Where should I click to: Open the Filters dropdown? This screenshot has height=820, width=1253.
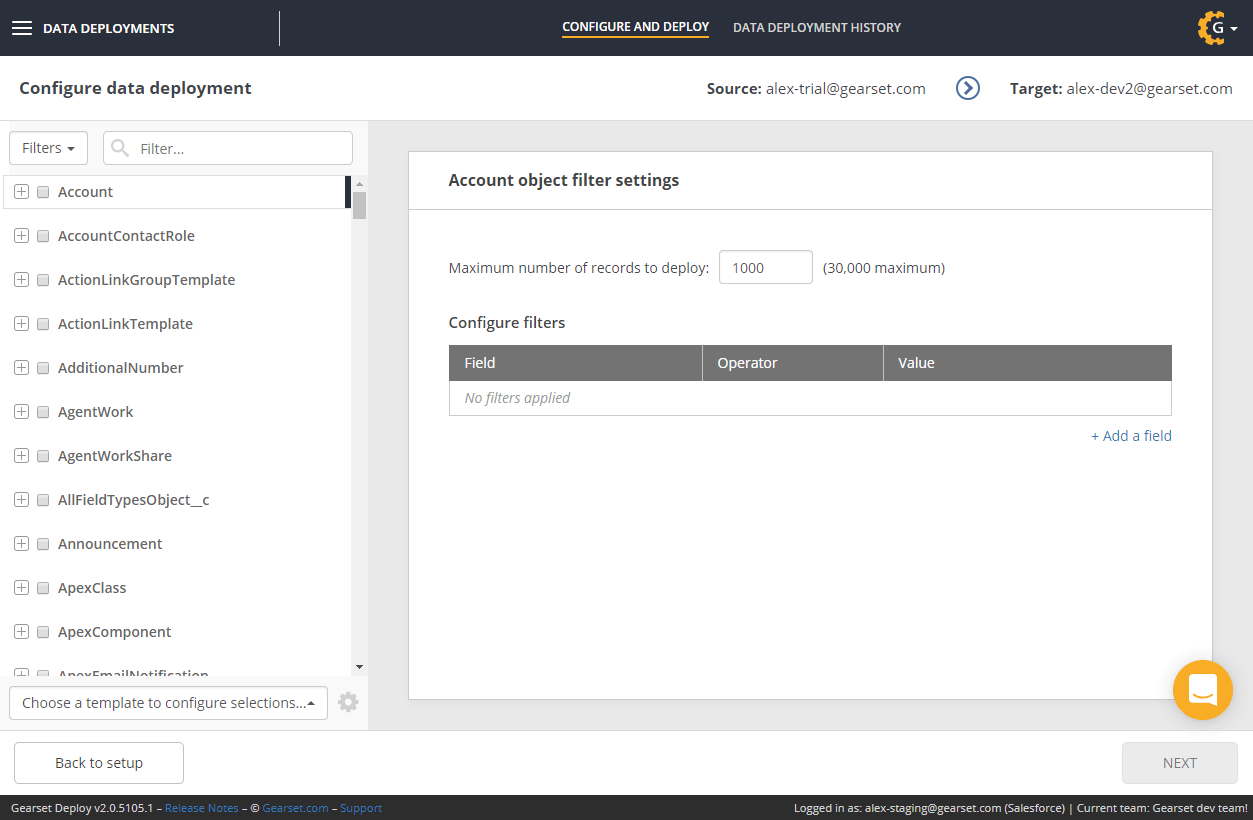[48, 148]
